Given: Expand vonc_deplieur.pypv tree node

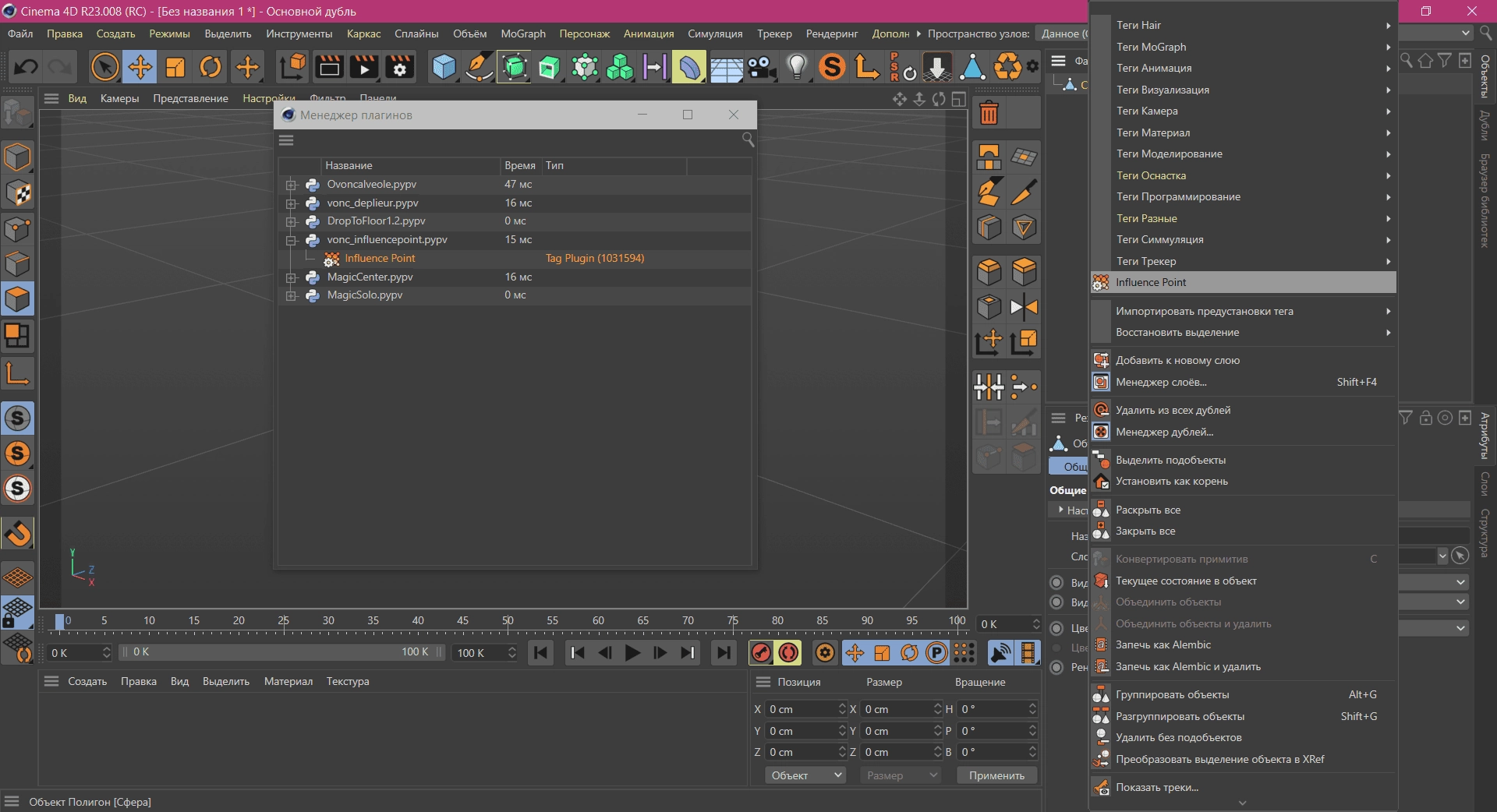Looking at the screenshot, I should pos(291,203).
